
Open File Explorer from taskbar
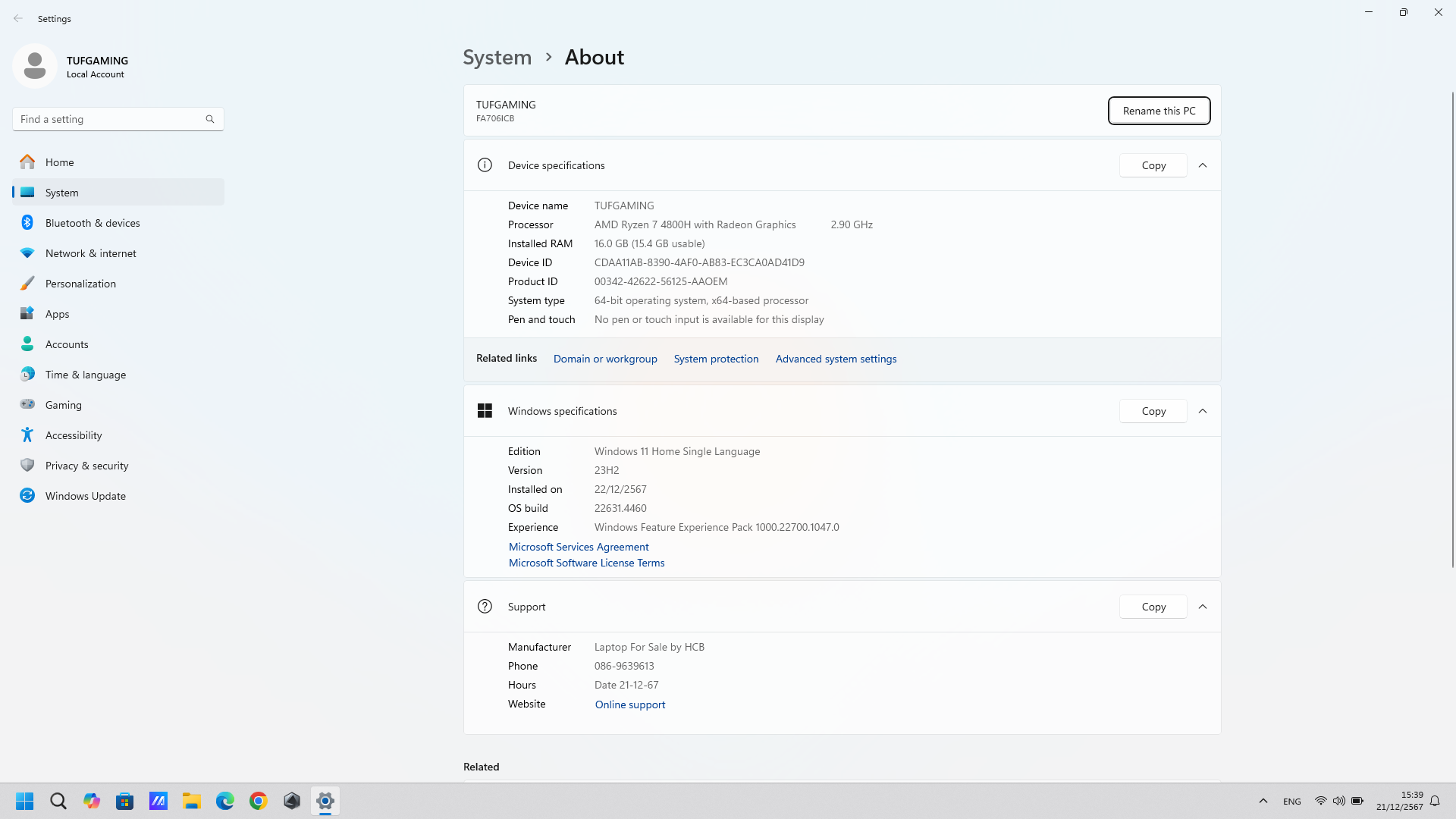[192, 801]
